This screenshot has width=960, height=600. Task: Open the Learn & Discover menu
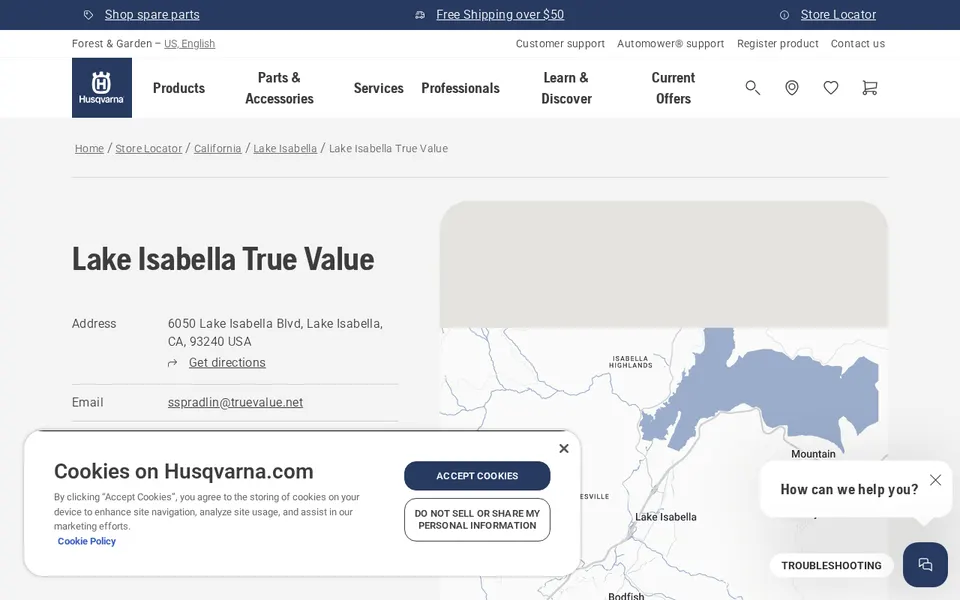coord(566,88)
